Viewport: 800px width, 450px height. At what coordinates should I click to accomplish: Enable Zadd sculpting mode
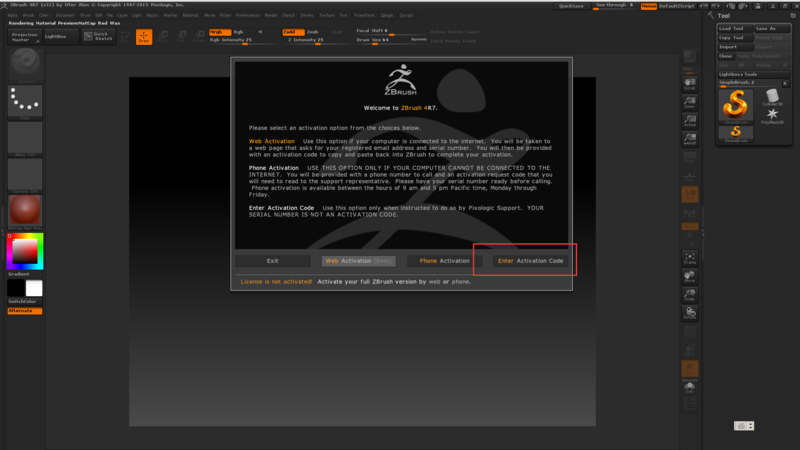(289, 32)
